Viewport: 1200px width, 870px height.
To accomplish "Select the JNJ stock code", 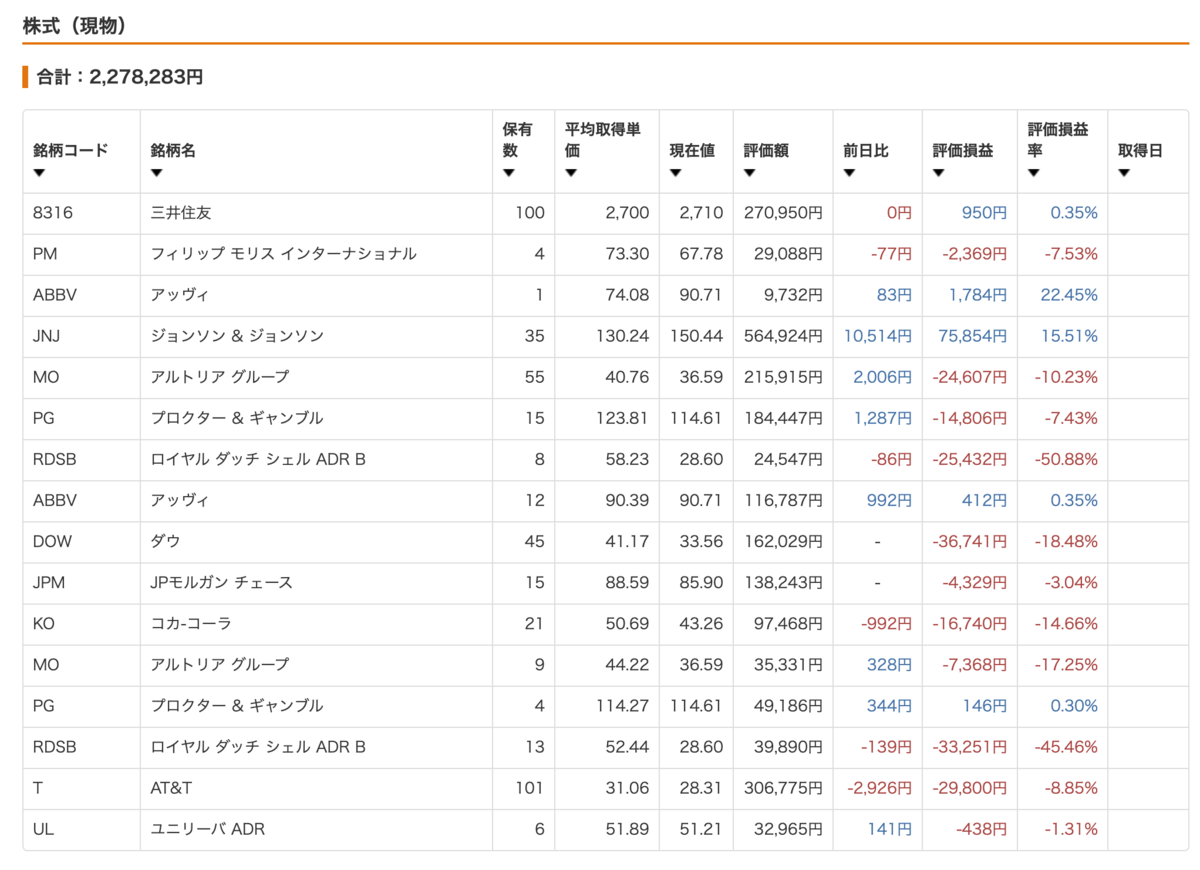I will [48, 336].
